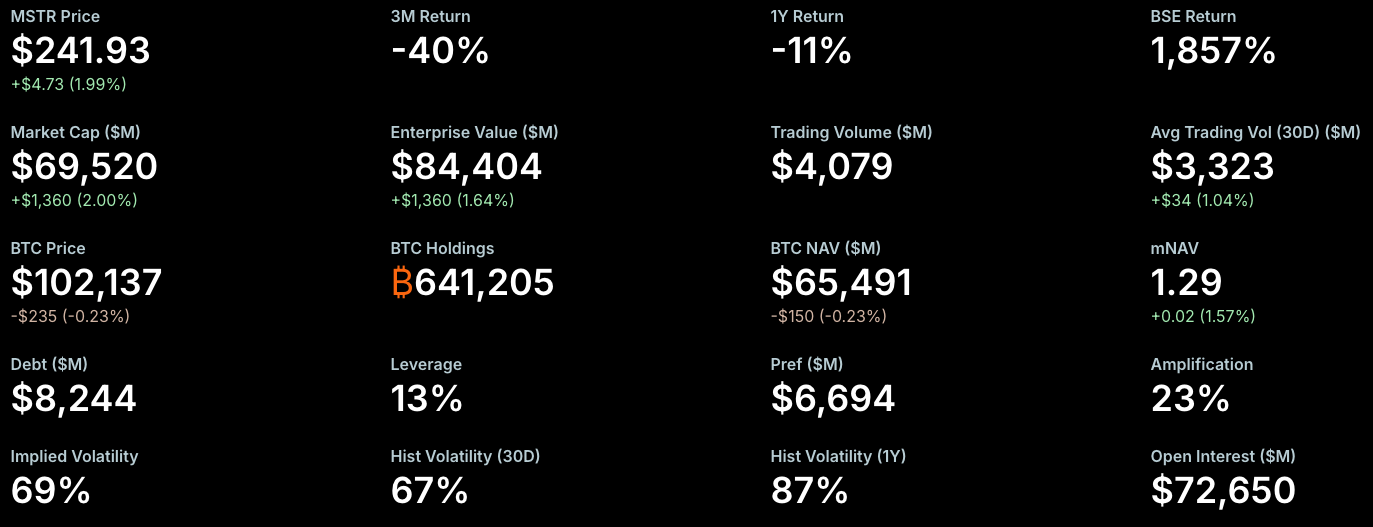Click the MSTR Price value $241.93

[x=80, y=50]
